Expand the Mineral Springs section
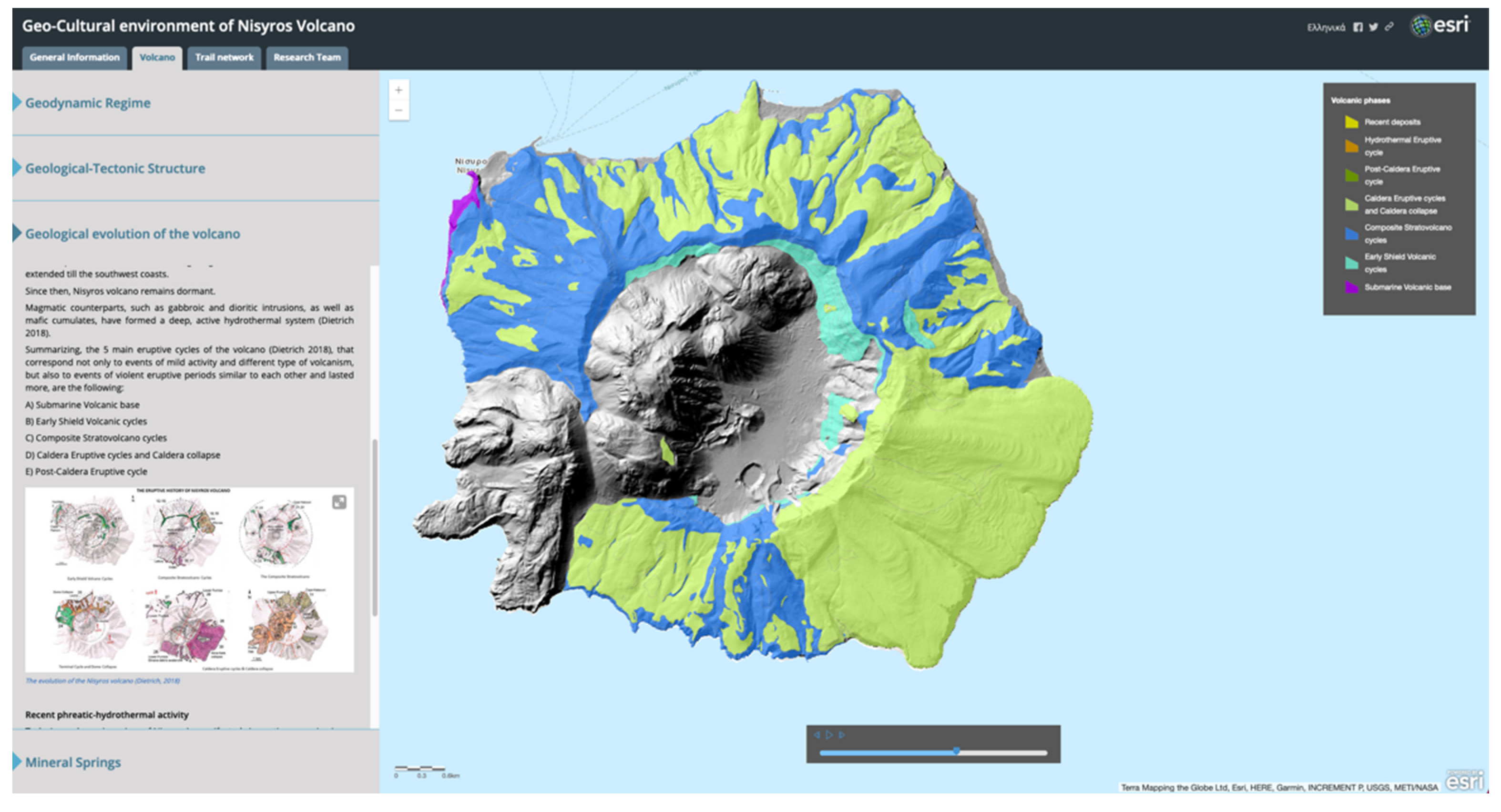1501x812 pixels. coord(73,762)
